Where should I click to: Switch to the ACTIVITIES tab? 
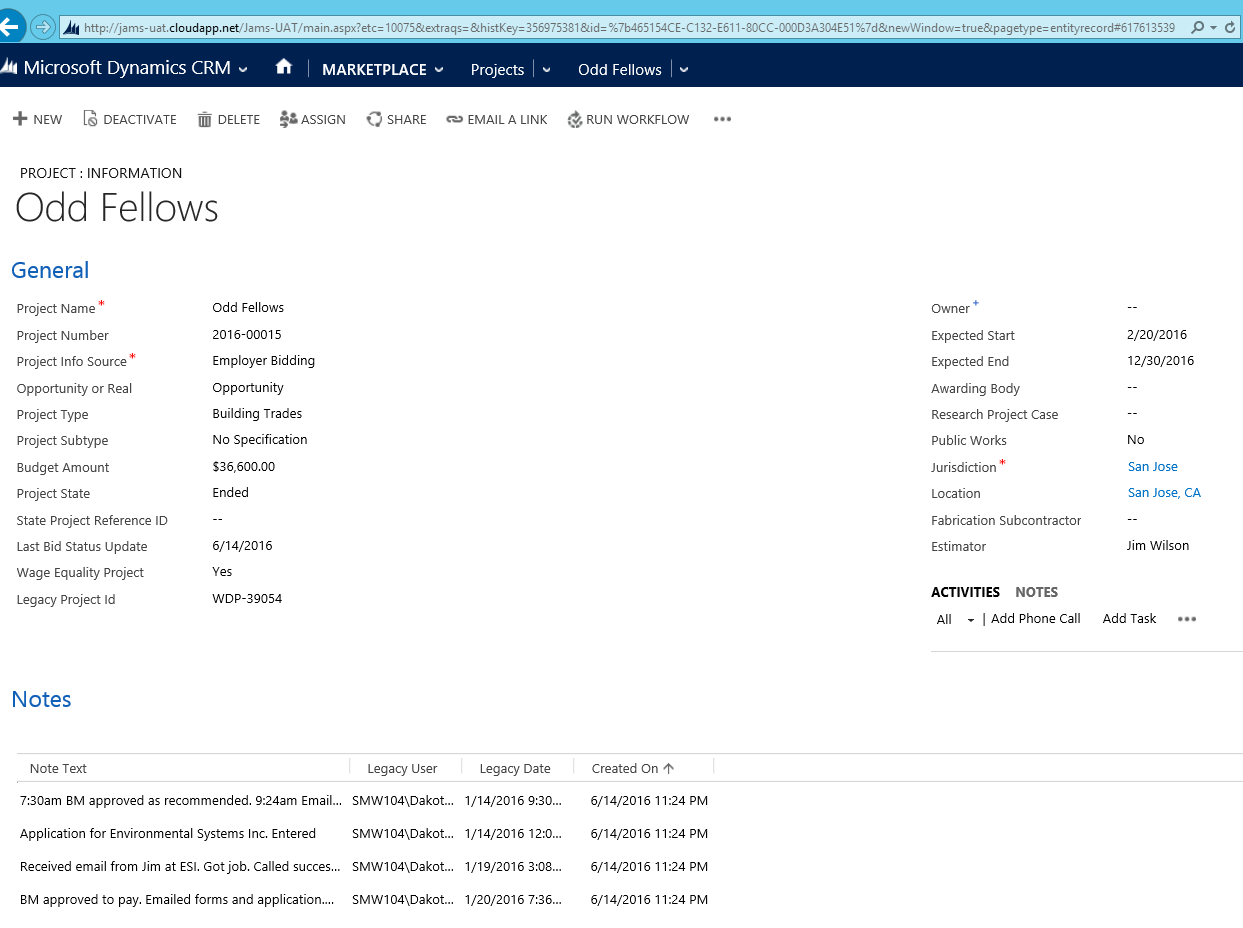[965, 592]
